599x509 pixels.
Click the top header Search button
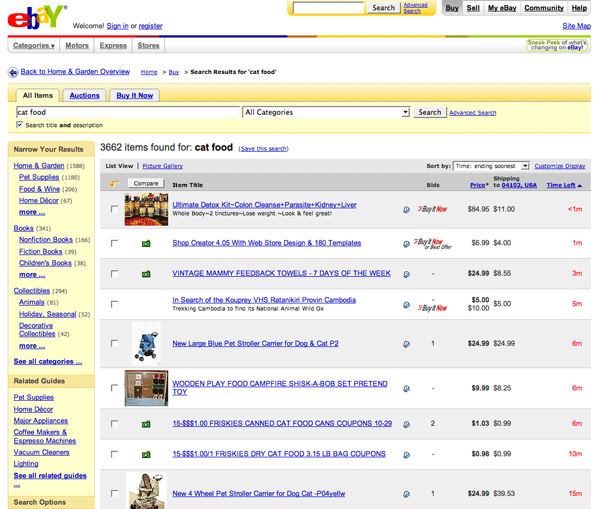click(384, 8)
